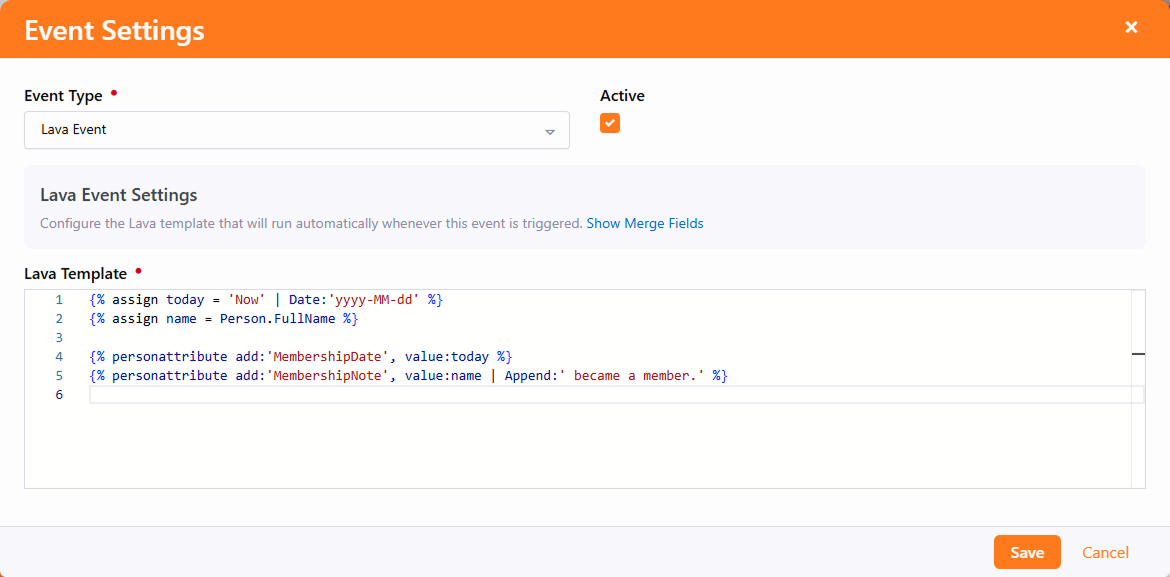Place cursor on empty line 6 of editor

[x=600, y=395]
